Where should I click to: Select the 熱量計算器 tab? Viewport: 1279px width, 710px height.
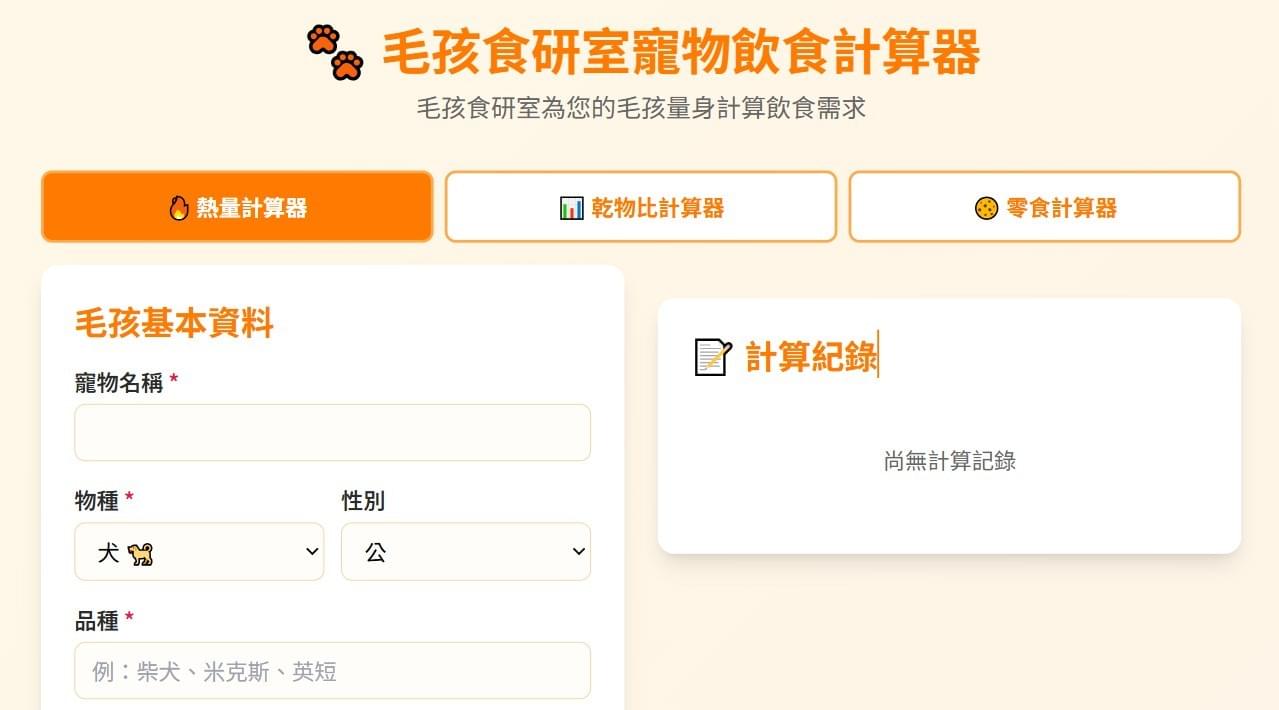[237, 207]
